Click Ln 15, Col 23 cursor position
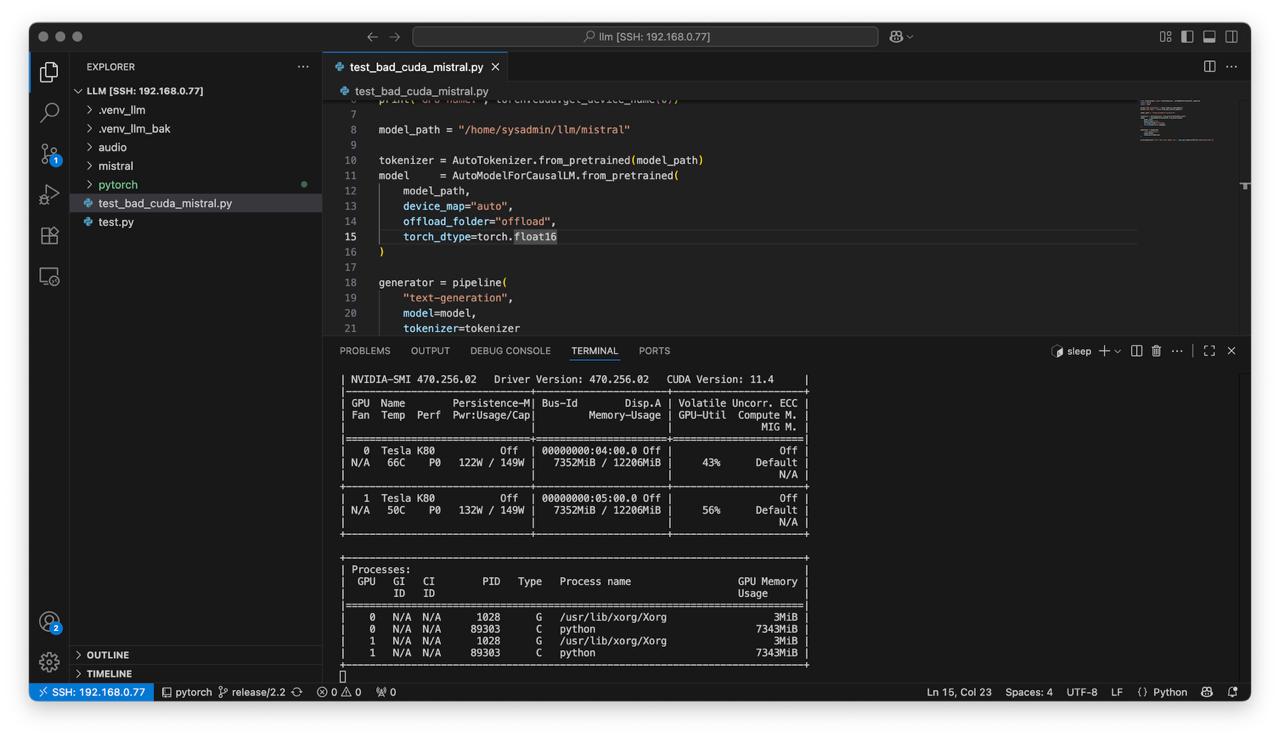The width and height of the screenshot is (1280, 737). coord(959,692)
